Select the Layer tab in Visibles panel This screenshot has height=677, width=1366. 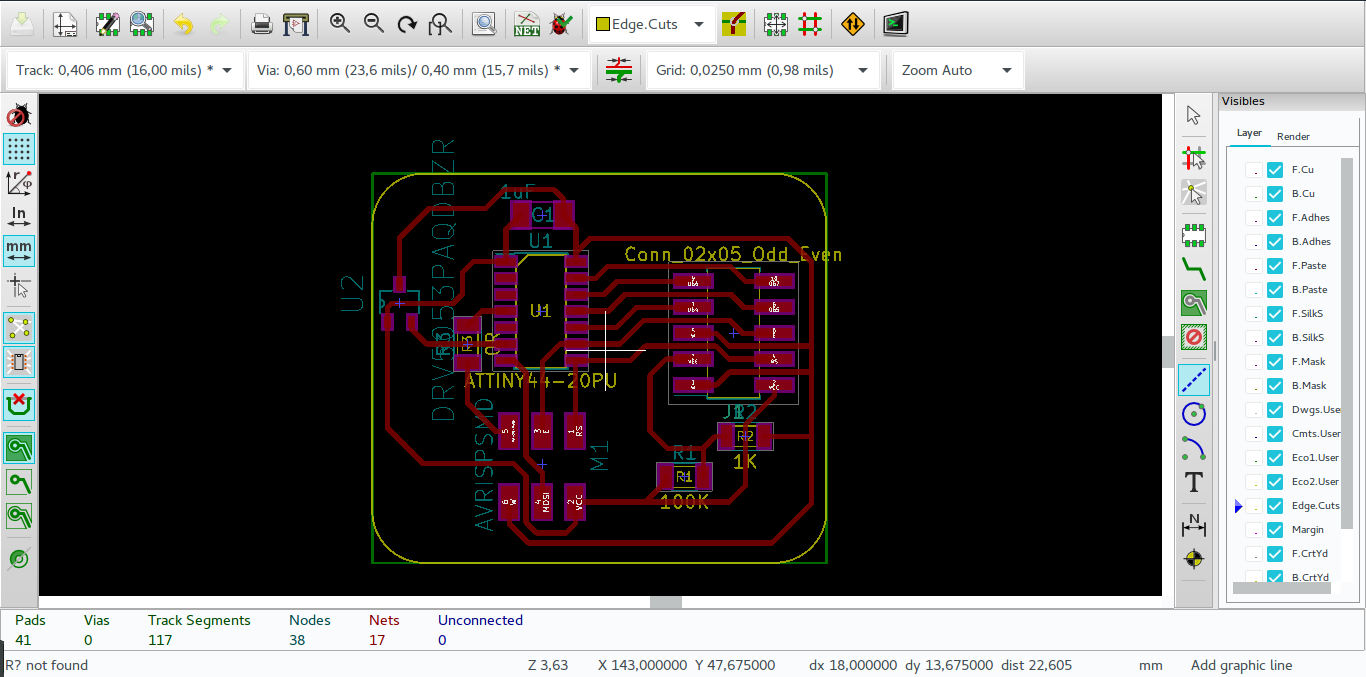click(x=1249, y=132)
